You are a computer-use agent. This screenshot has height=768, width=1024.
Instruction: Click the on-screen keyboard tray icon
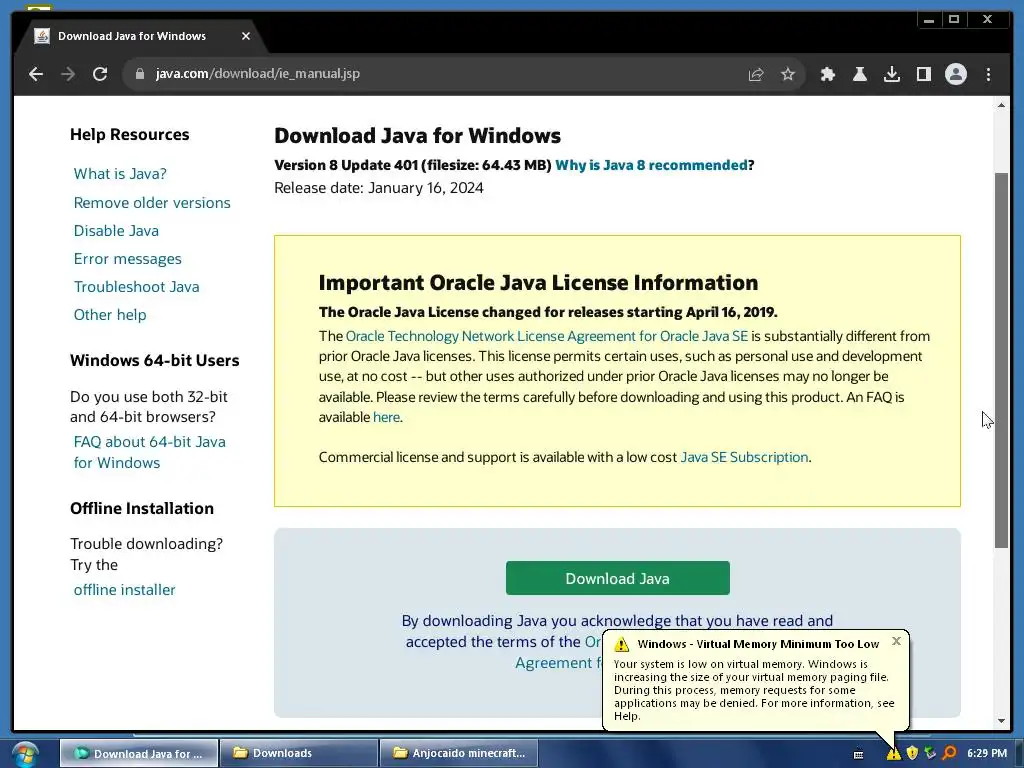[859, 754]
